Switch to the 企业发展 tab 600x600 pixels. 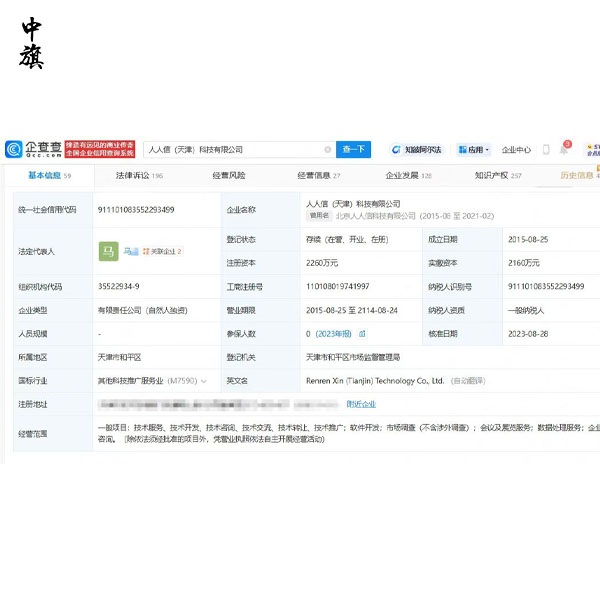tap(409, 175)
